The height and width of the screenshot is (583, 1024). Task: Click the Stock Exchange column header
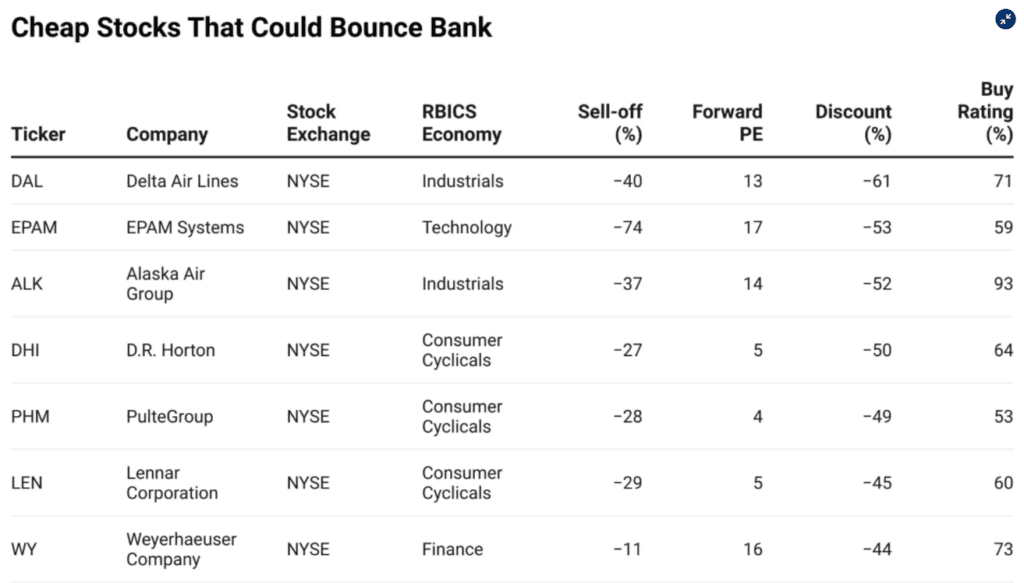click(x=328, y=123)
